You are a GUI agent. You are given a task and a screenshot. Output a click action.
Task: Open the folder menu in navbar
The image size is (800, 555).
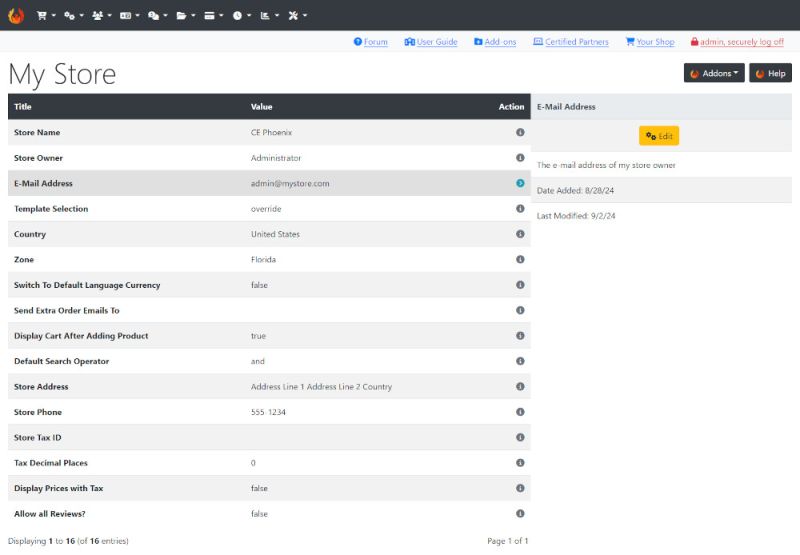coord(186,15)
